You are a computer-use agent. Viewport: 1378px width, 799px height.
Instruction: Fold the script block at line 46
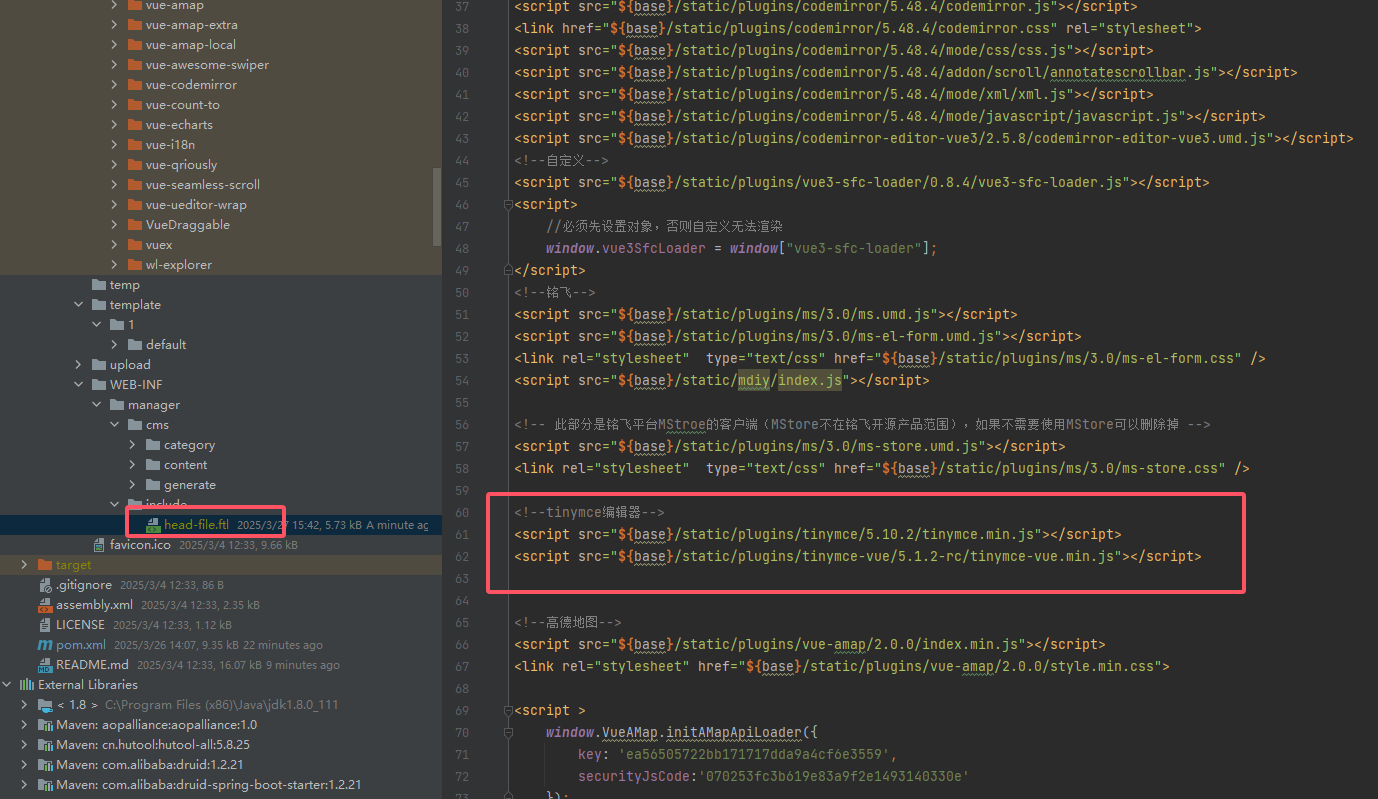[507, 204]
